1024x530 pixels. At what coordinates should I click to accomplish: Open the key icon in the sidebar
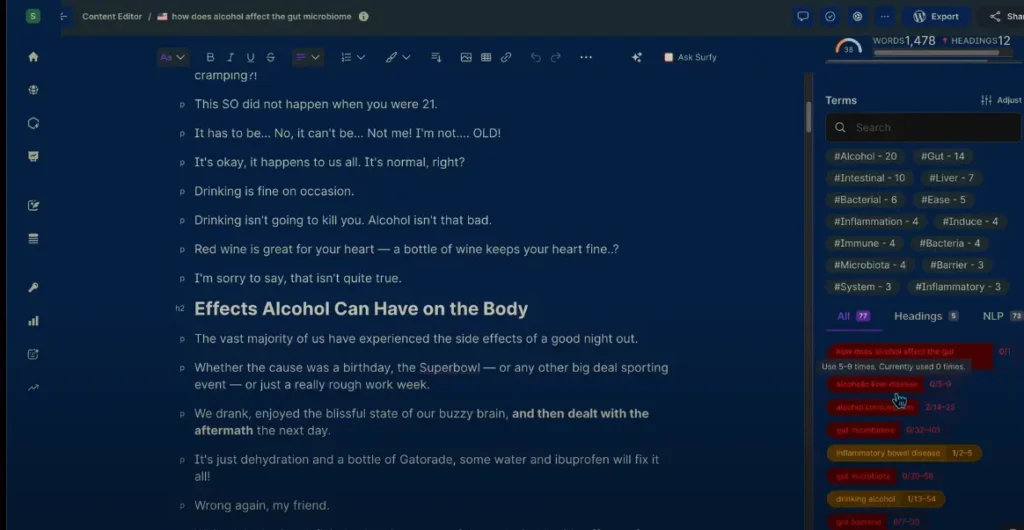coord(33,288)
